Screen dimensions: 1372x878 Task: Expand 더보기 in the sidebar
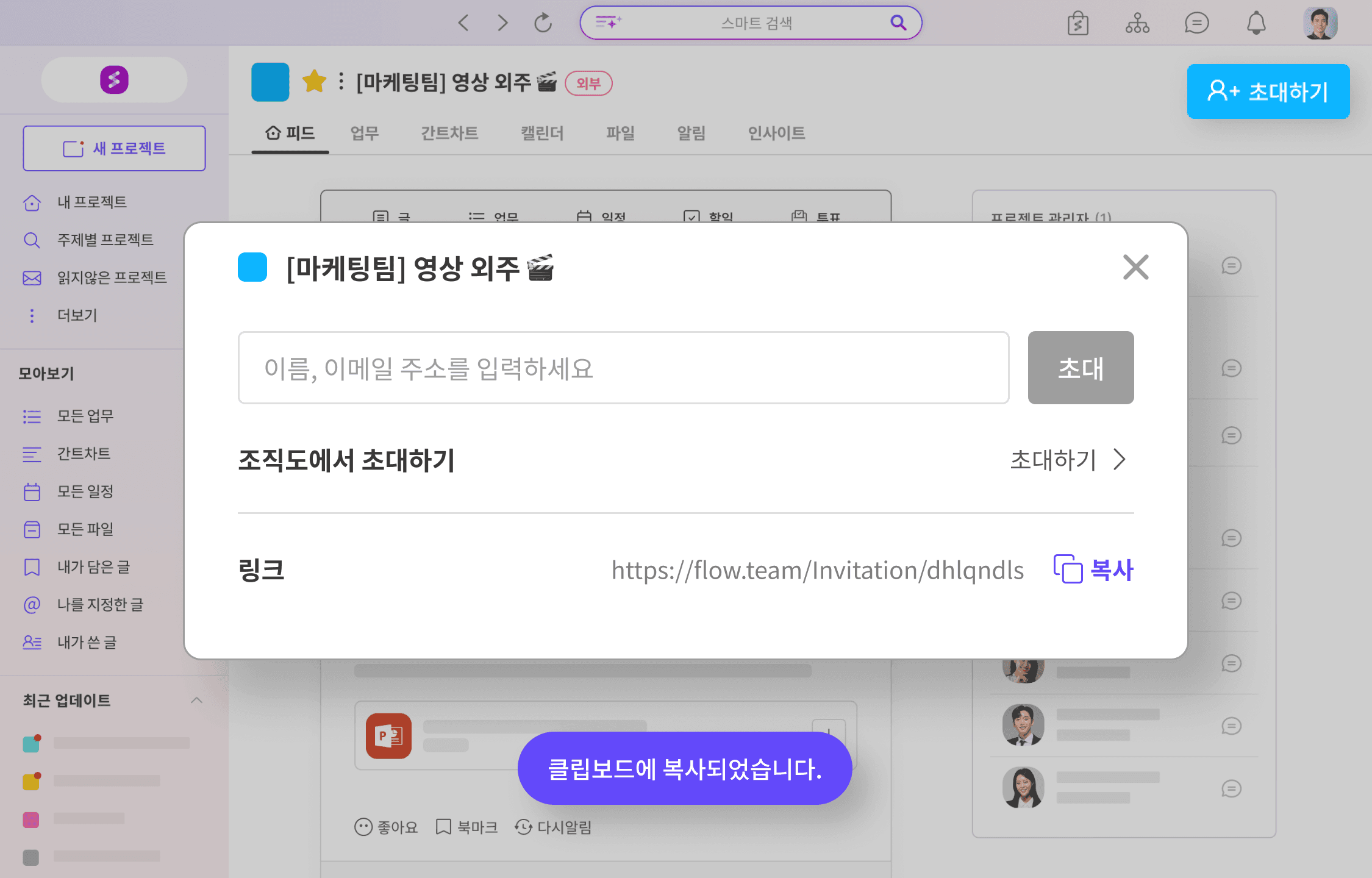tap(77, 315)
